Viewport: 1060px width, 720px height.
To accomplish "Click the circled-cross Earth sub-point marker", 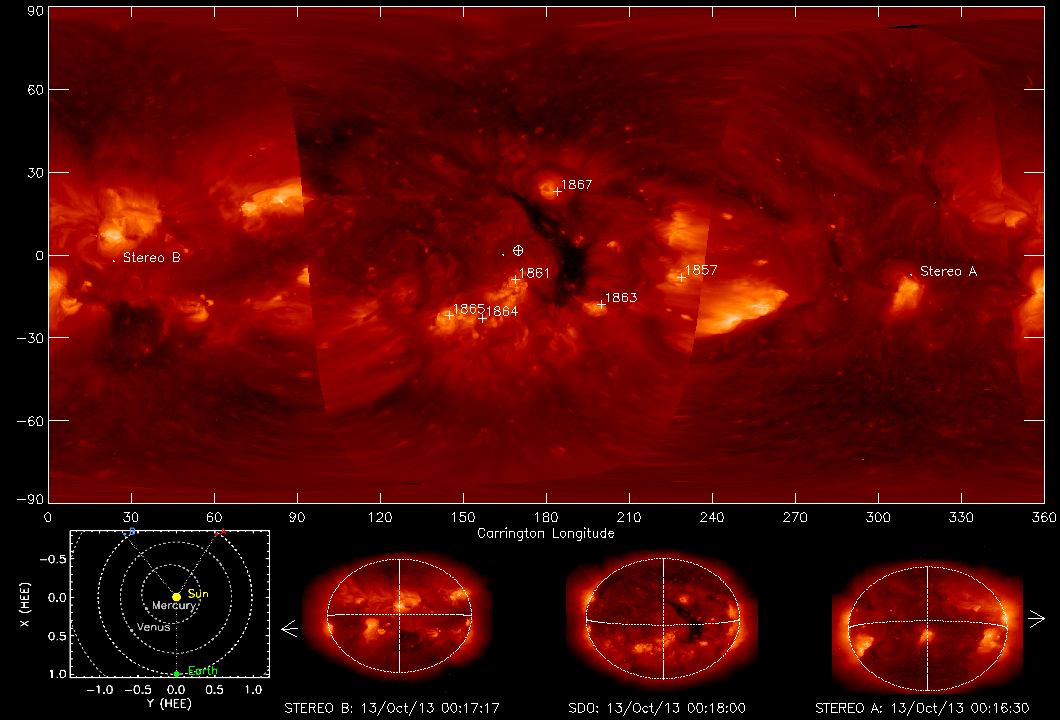I will tap(518, 250).
